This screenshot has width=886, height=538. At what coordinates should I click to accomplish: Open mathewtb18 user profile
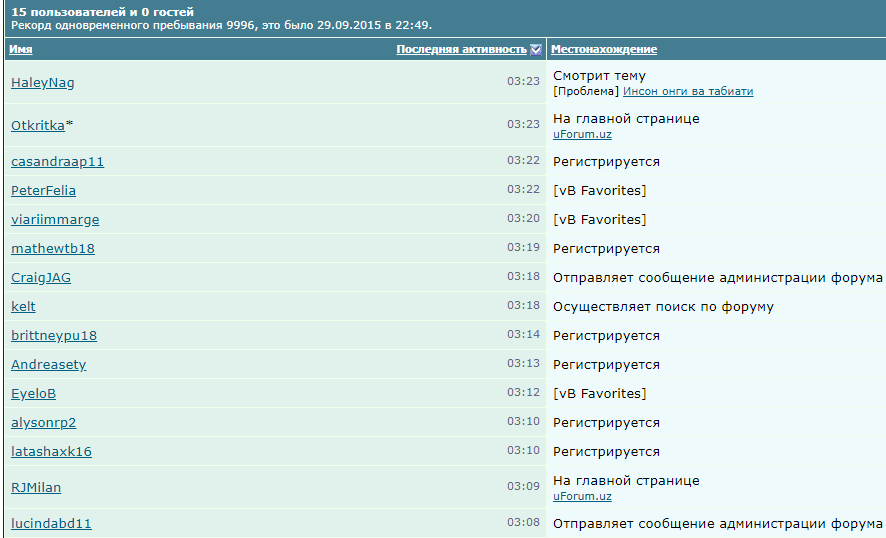coord(53,249)
